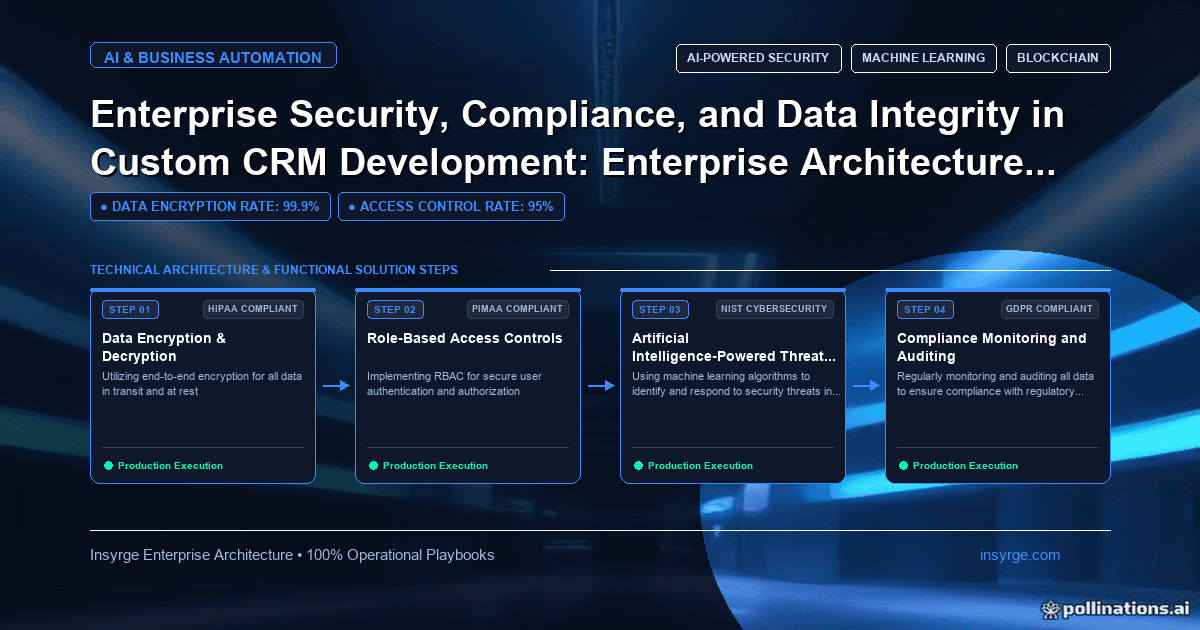Select the MACHINE LEARNING tag
Screen dimensions: 1200x630
coord(924,58)
